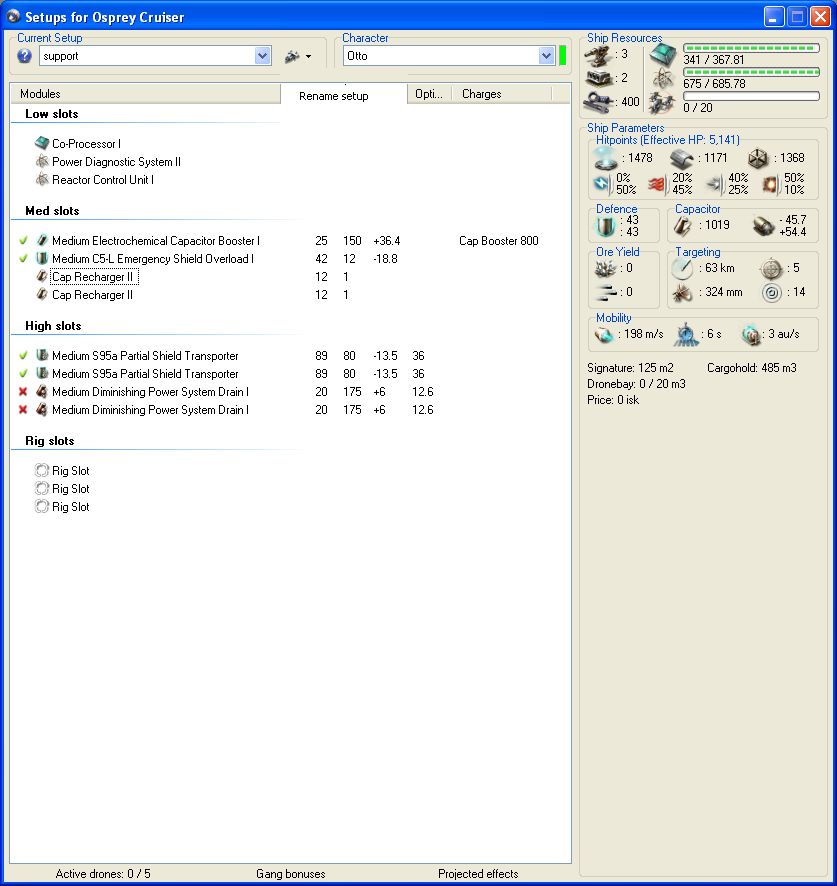Open Projected effects in the status bar
The image size is (837, 886).
[x=478, y=874]
